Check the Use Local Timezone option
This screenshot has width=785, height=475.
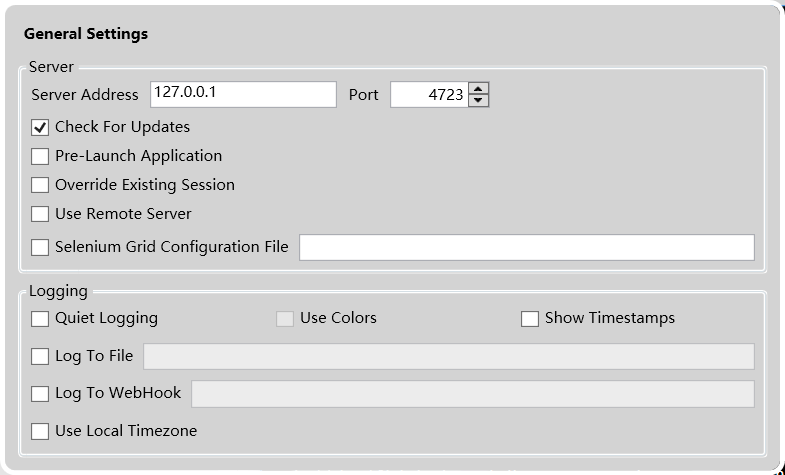click(x=40, y=431)
